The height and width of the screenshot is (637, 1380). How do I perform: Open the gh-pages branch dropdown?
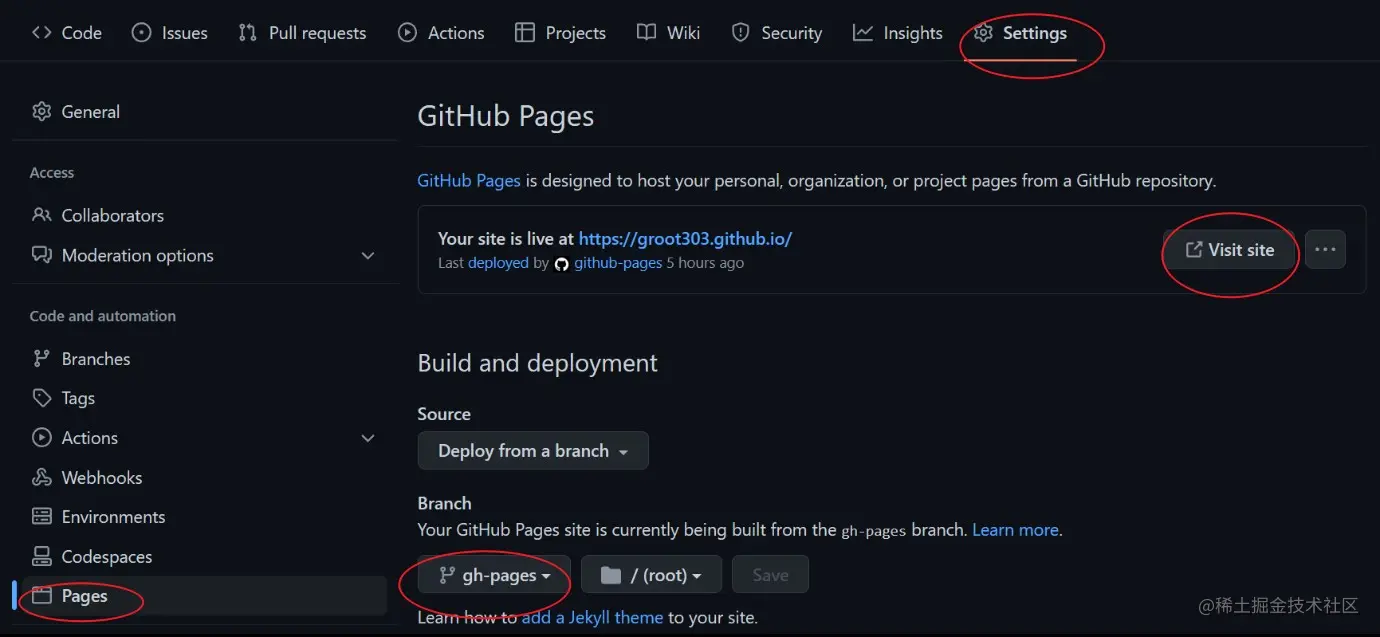[494, 575]
